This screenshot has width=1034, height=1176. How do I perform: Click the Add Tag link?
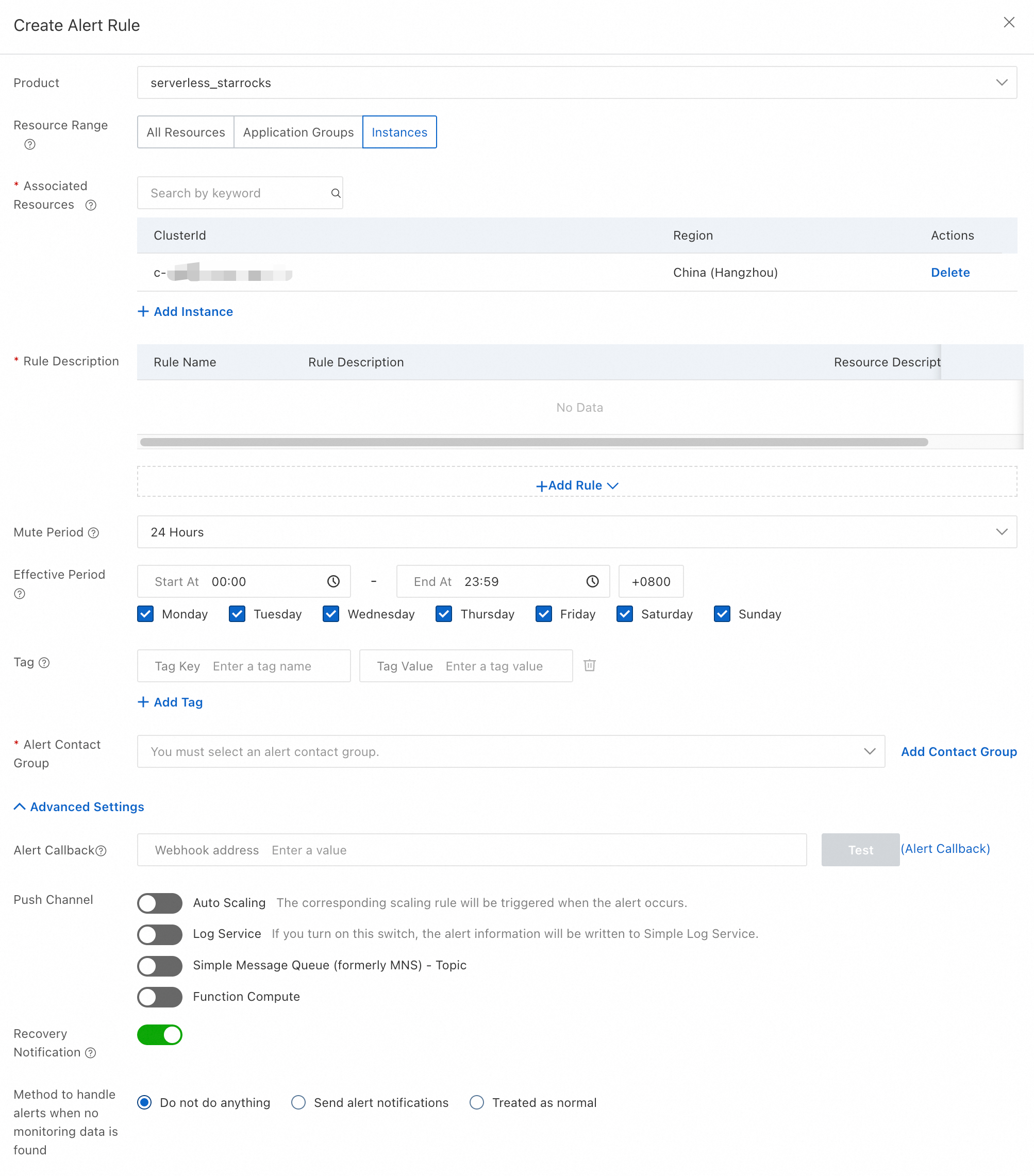click(170, 702)
